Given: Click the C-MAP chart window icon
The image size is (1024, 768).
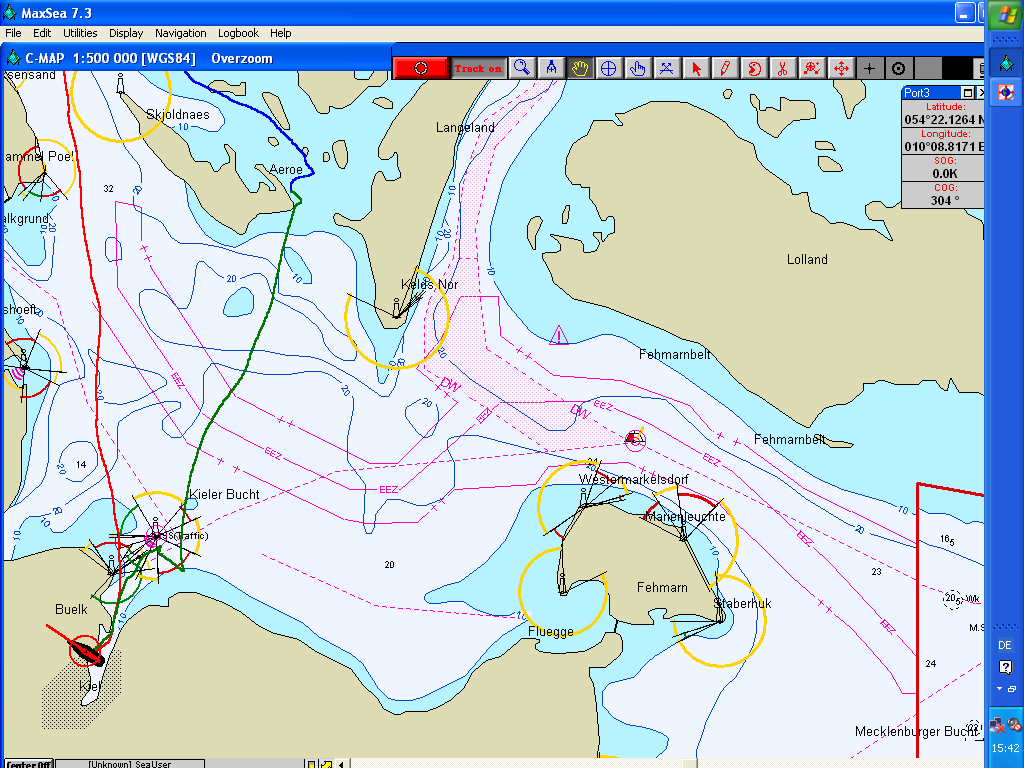Looking at the screenshot, I should click(x=13, y=58).
